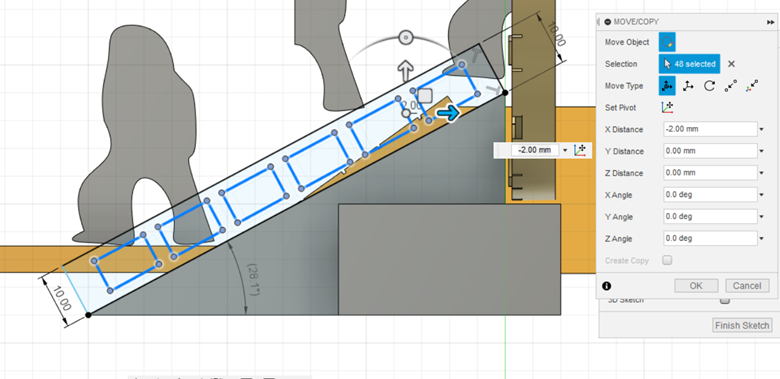Click the double-arrow expand icon in MOVE/COPY header
Image resolution: width=780 pixels, height=379 pixels.
771,22
